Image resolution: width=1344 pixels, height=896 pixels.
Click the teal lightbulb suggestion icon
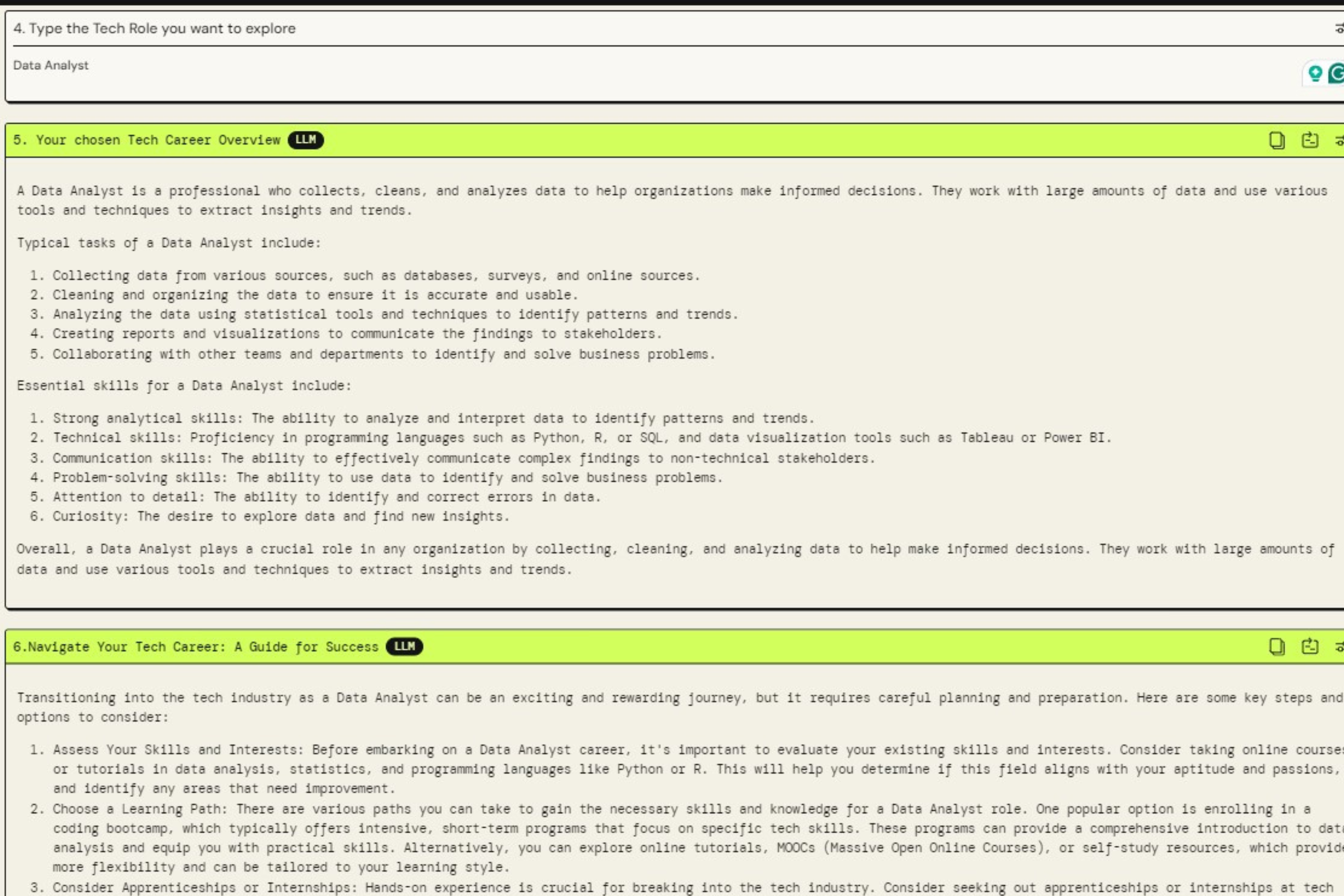click(x=1315, y=73)
